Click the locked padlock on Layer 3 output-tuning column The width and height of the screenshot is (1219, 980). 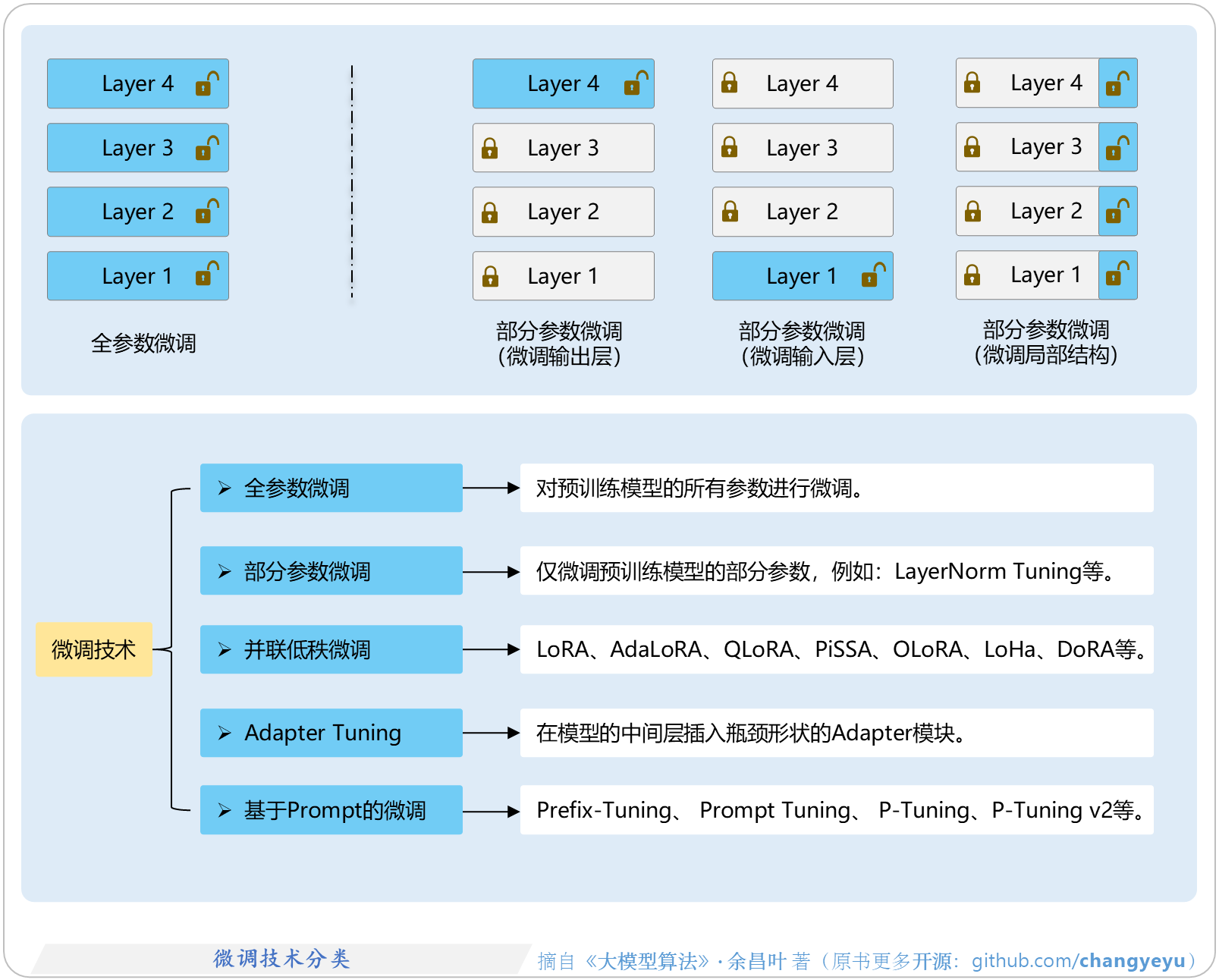coord(489,147)
